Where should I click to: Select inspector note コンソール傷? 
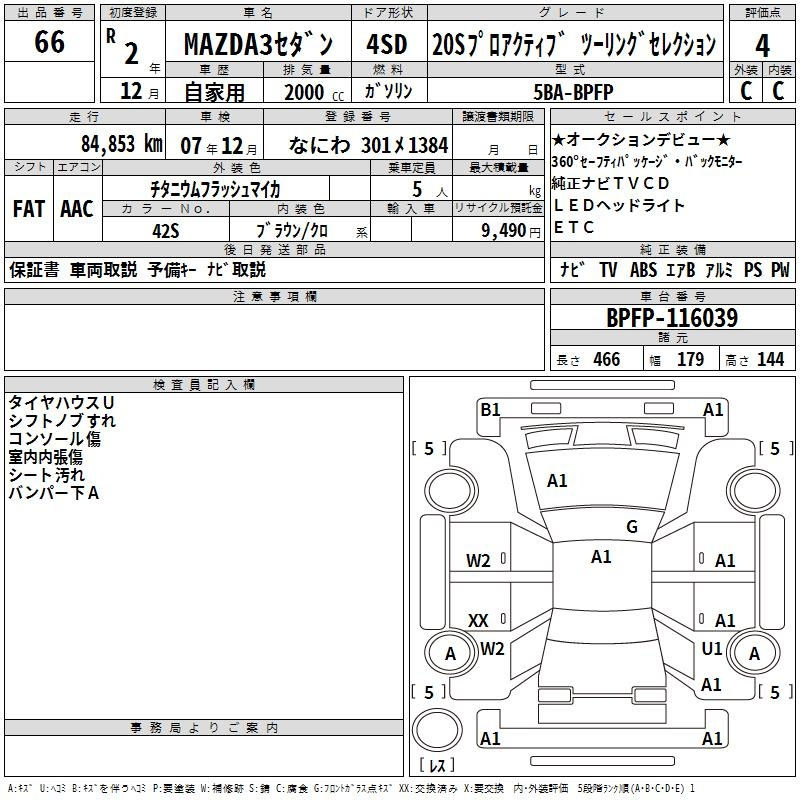[55, 439]
